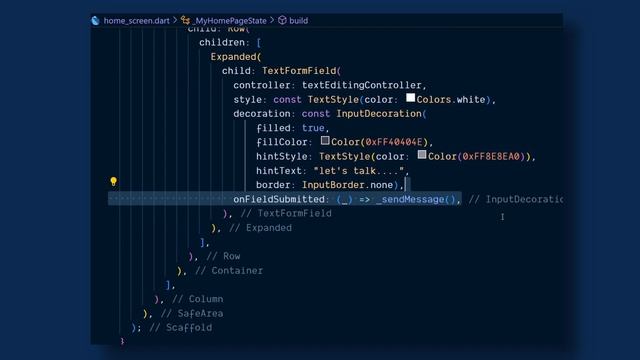Image resolution: width=640 pixels, height=360 pixels.
Task: Click the Colors.white text
Action: point(451,100)
